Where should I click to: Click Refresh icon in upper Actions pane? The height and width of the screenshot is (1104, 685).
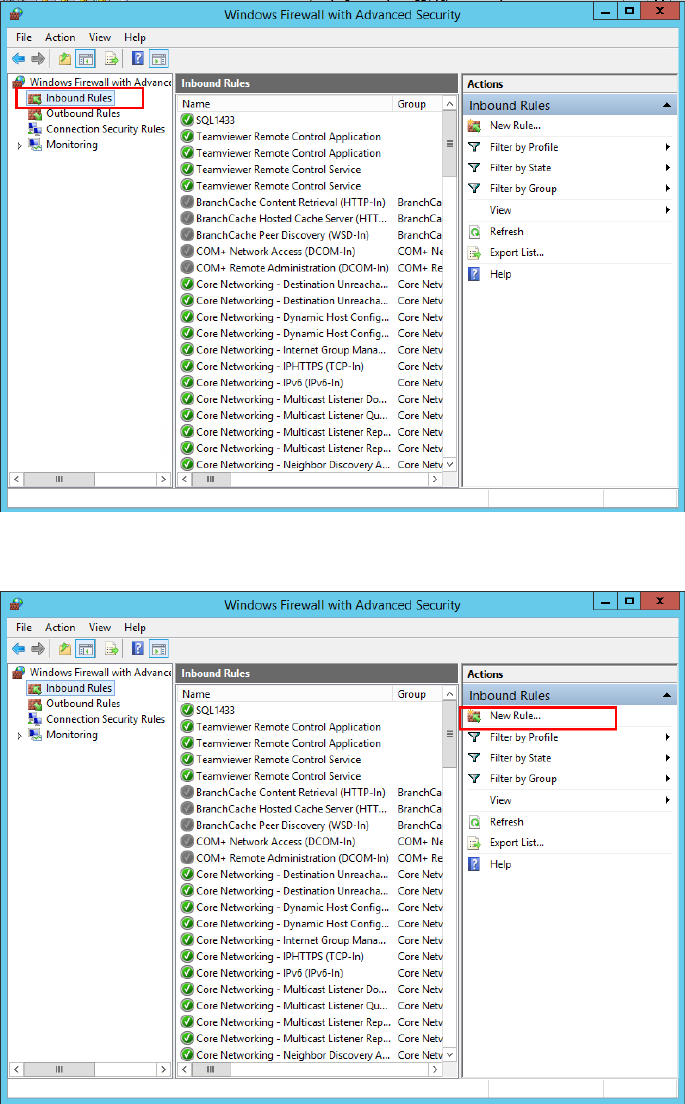tap(475, 232)
